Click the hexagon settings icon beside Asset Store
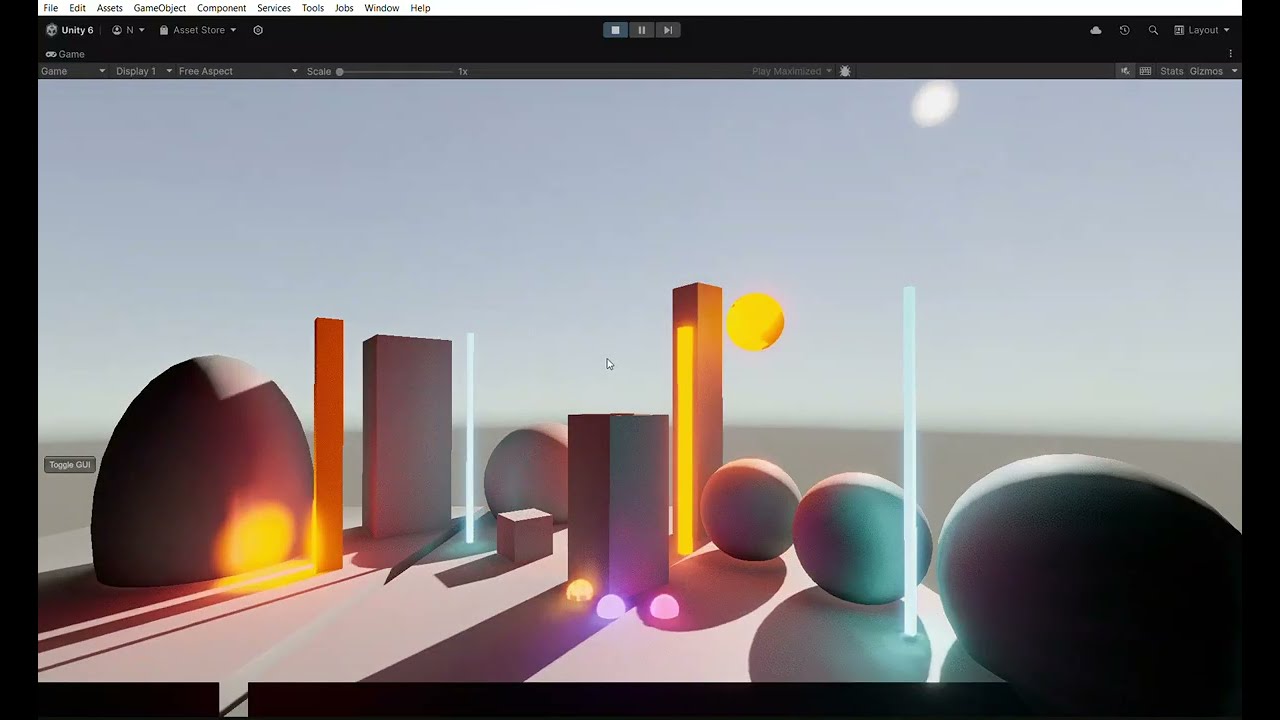Image resolution: width=1280 pixels, height=720 pixels. [x=258, y=30]
